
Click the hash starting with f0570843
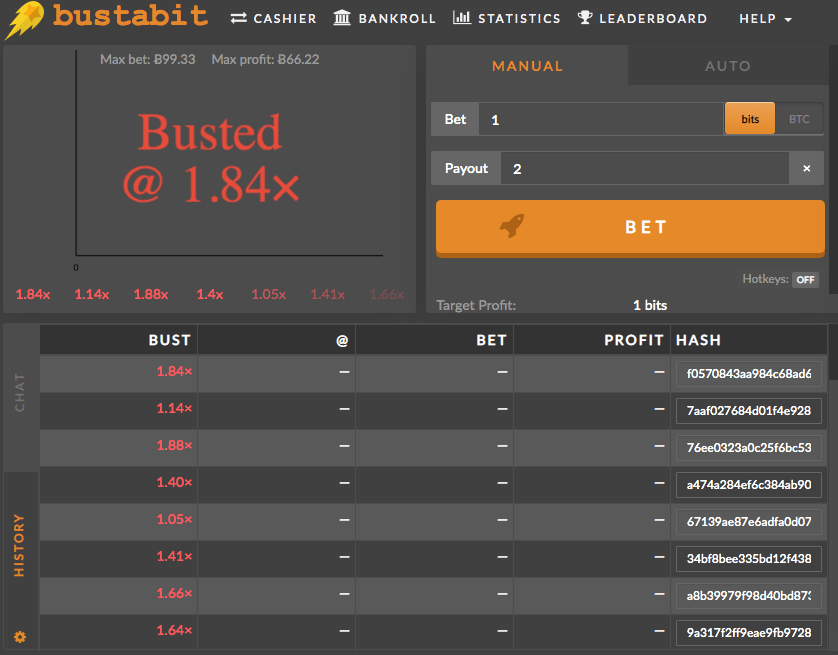(x=748, y=372)
